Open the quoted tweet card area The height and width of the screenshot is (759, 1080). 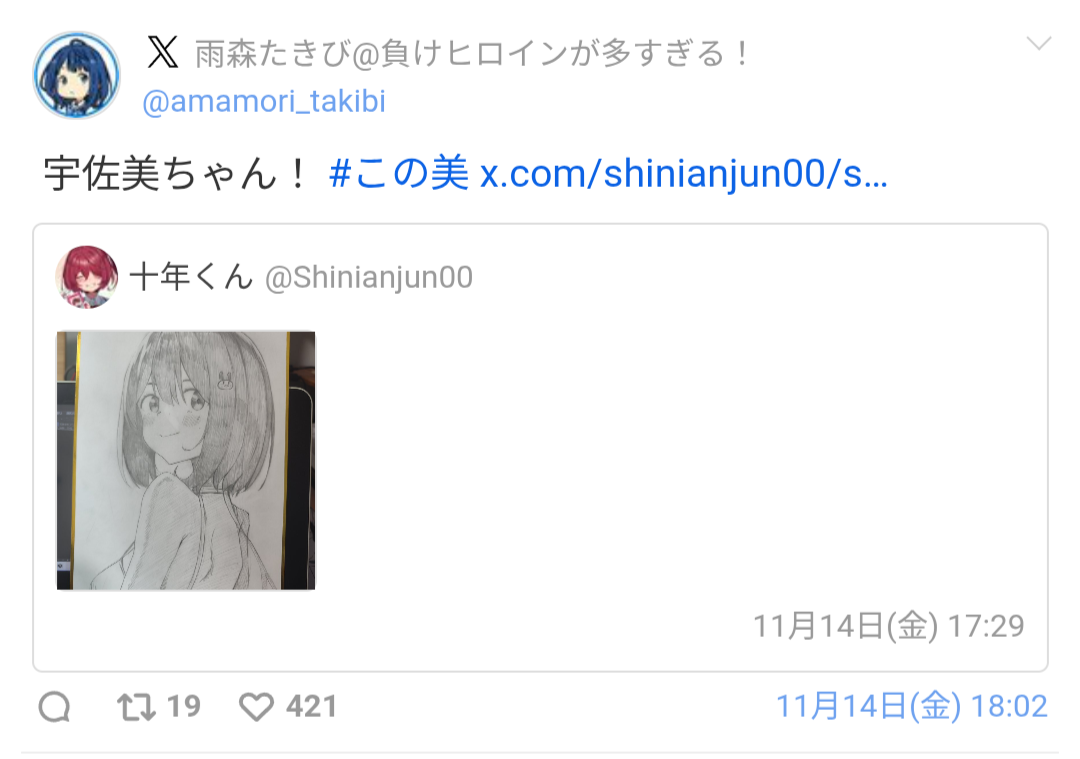coord(541,448)
